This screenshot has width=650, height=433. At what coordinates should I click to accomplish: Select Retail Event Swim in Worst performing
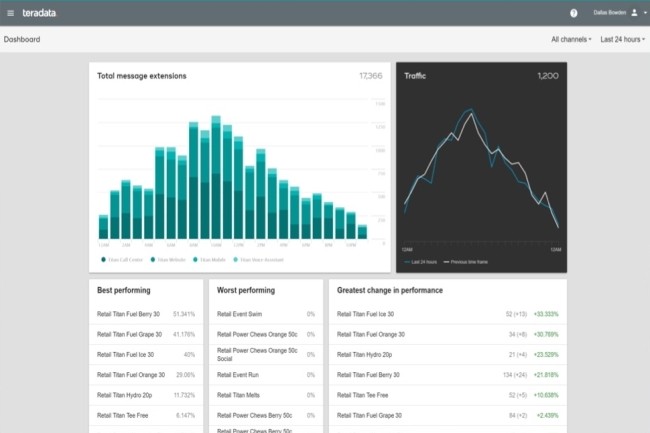240,314
